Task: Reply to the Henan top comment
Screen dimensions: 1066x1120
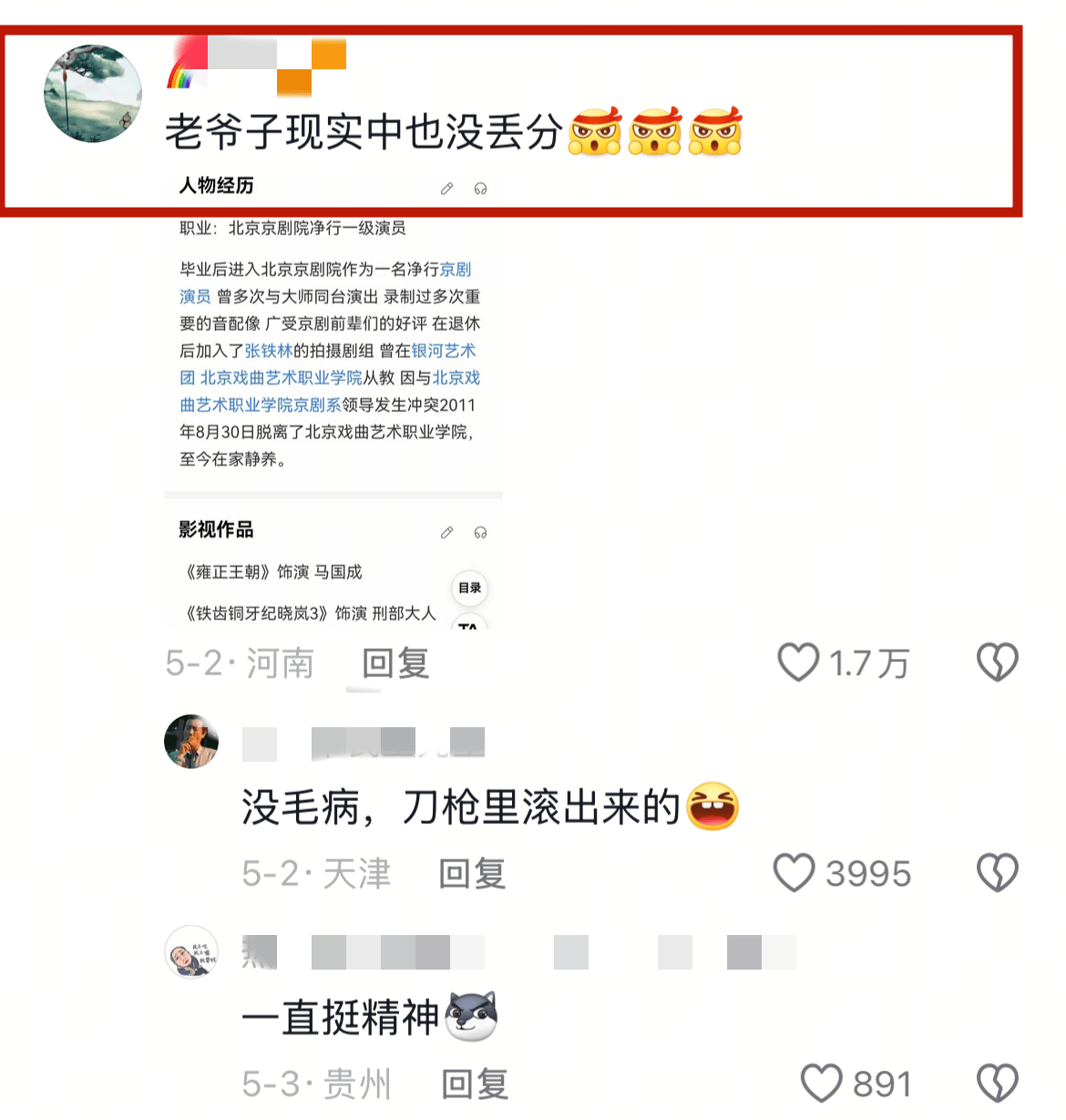Action: (x=395, y=663)
